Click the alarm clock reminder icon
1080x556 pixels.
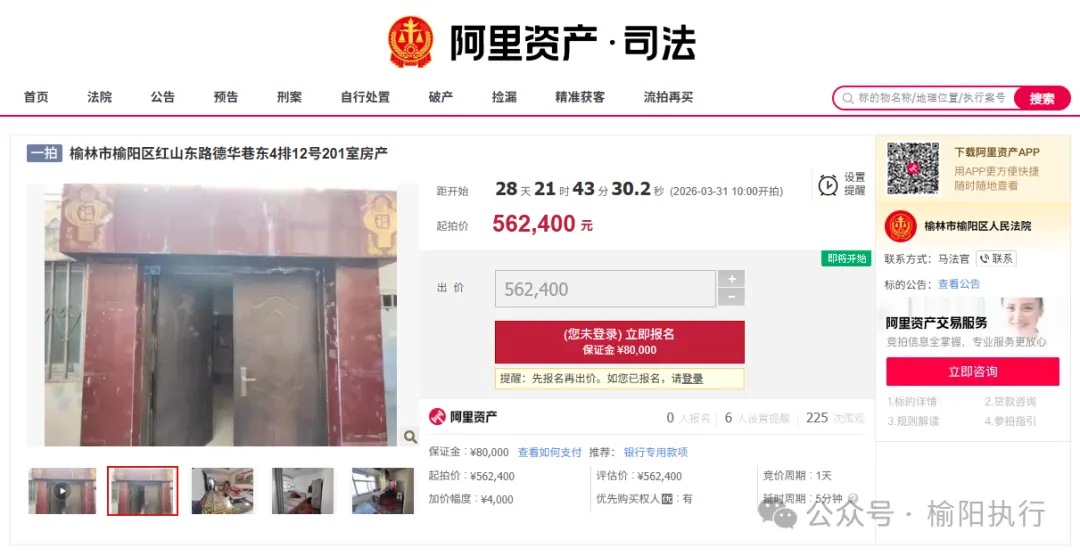point(828,185)
